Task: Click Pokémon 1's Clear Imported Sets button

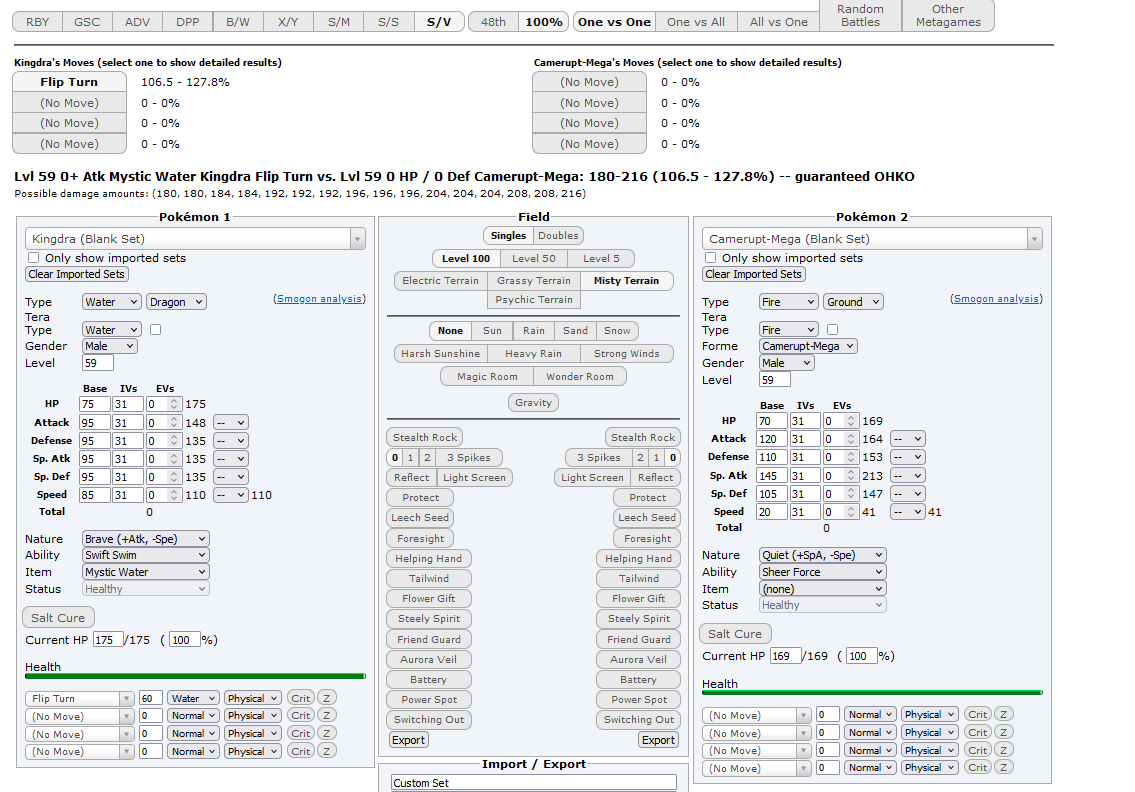Action: pyautogui.click(x=77, y=274)
